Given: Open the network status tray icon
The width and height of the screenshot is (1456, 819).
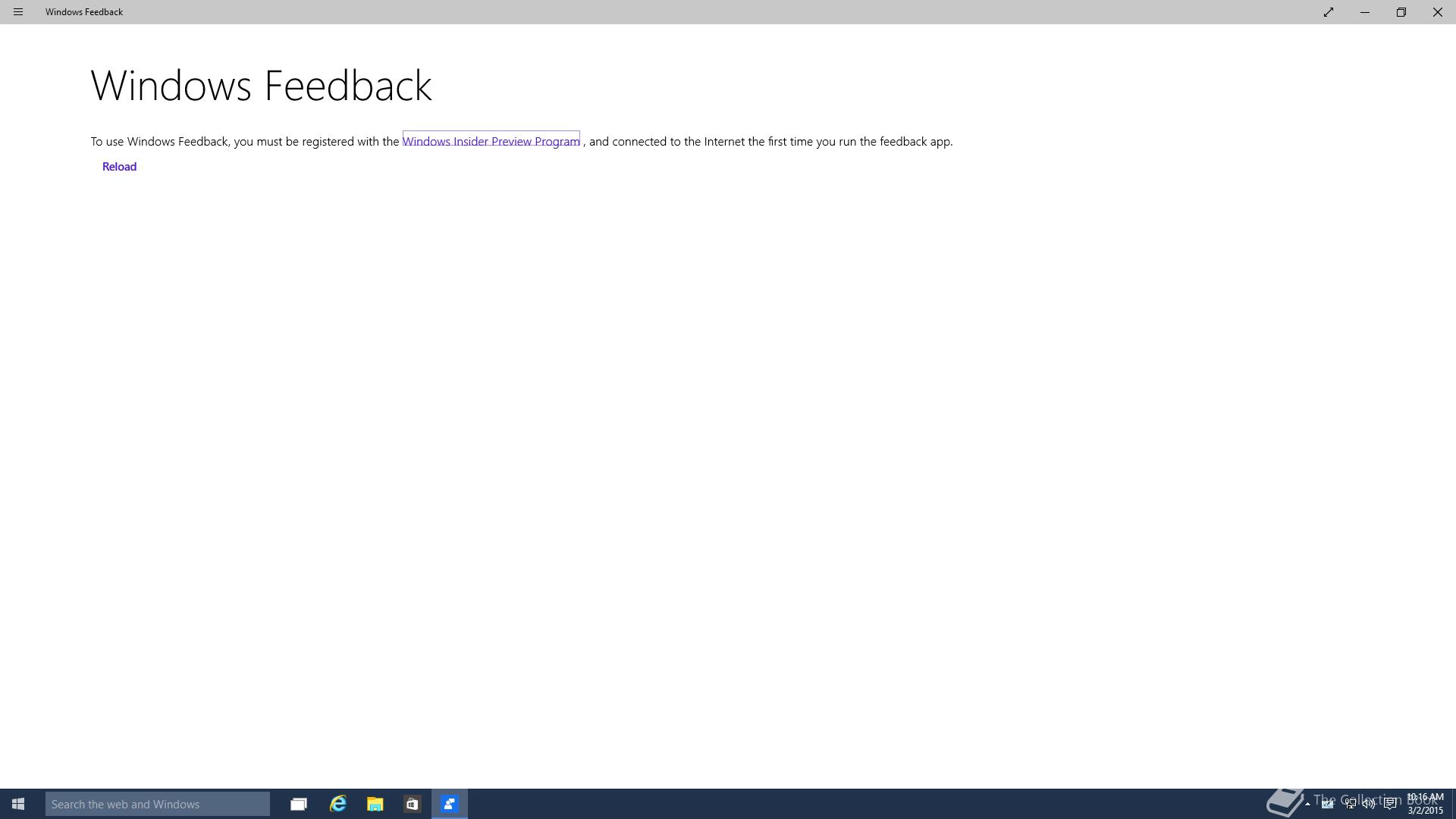Looking at the screenshot, I should click(1351, 804).
